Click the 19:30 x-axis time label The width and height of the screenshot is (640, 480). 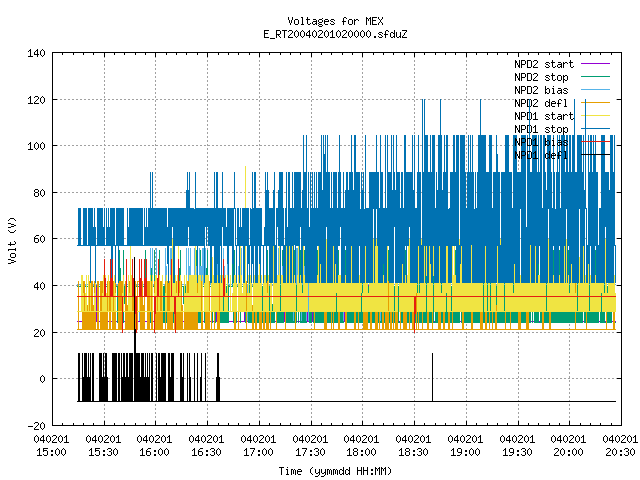(x=517, y=452)
